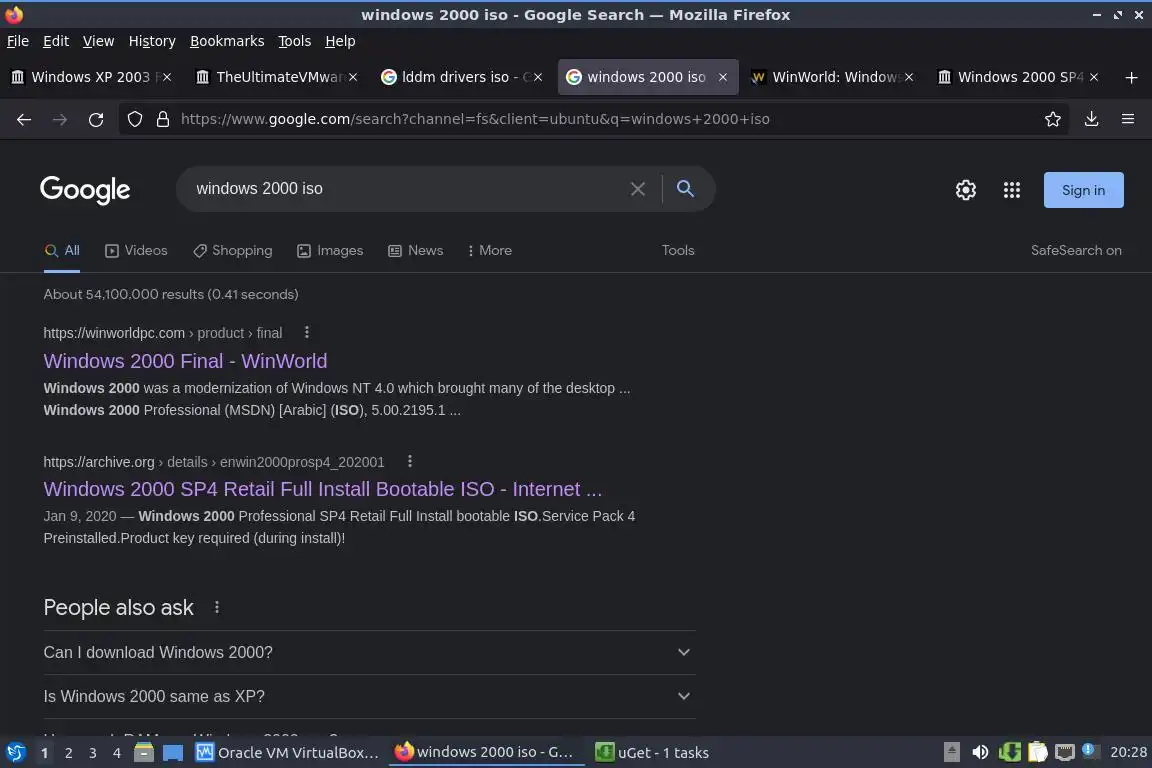This screenshot has width=1152, height=768.
Task: Bookmark this page with the star icon
Action: pos(1053,119)
